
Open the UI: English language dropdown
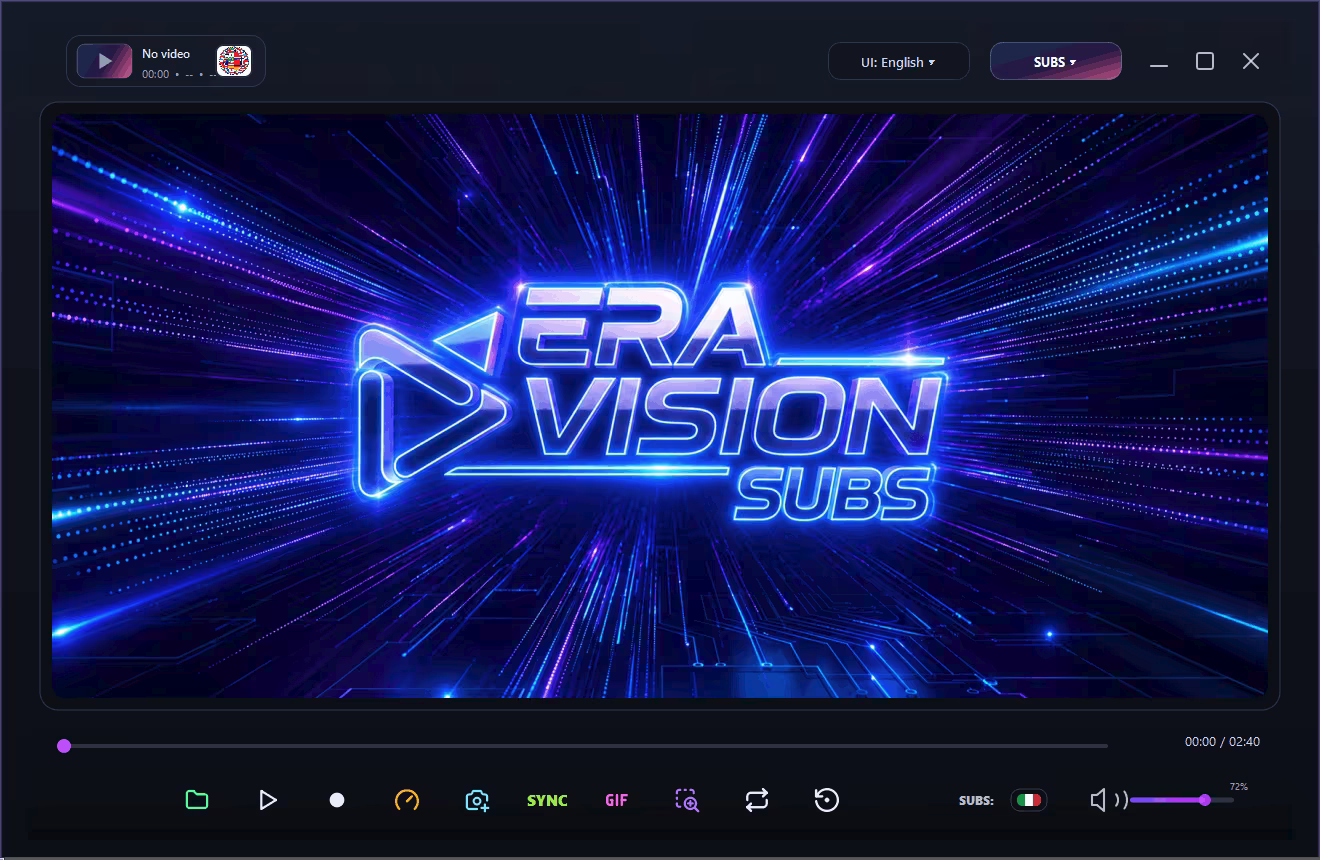pos(898,62)
